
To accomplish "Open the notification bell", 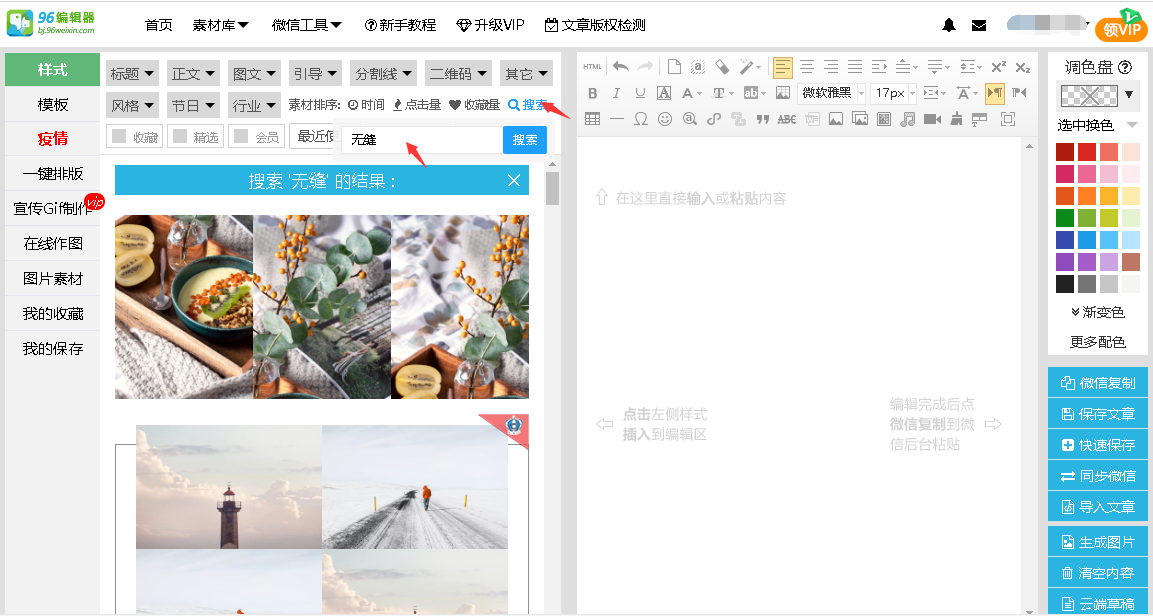I will tap(949, 25).
